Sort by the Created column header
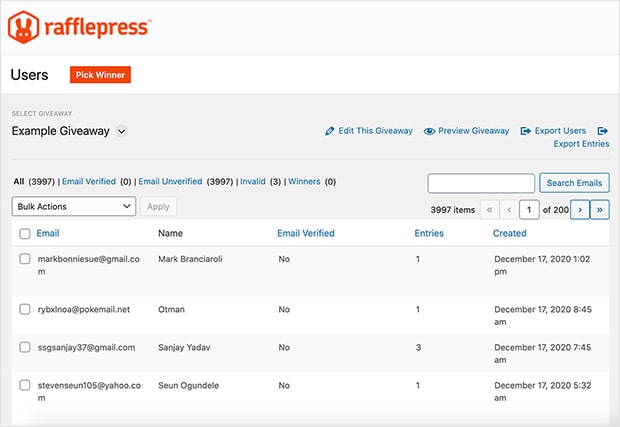 (x=510, y=233)
